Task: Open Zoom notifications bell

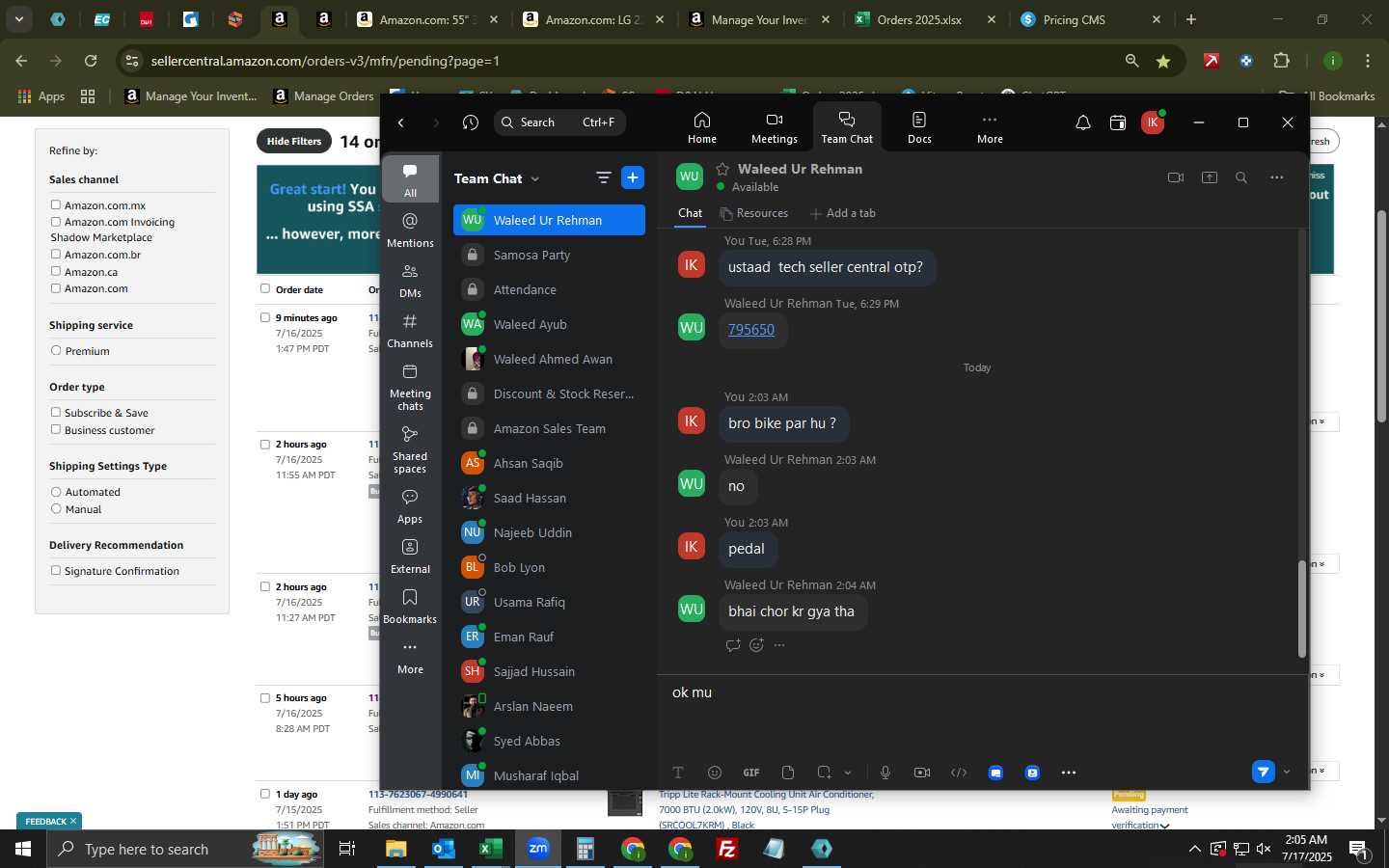Action: (1082, 122)
